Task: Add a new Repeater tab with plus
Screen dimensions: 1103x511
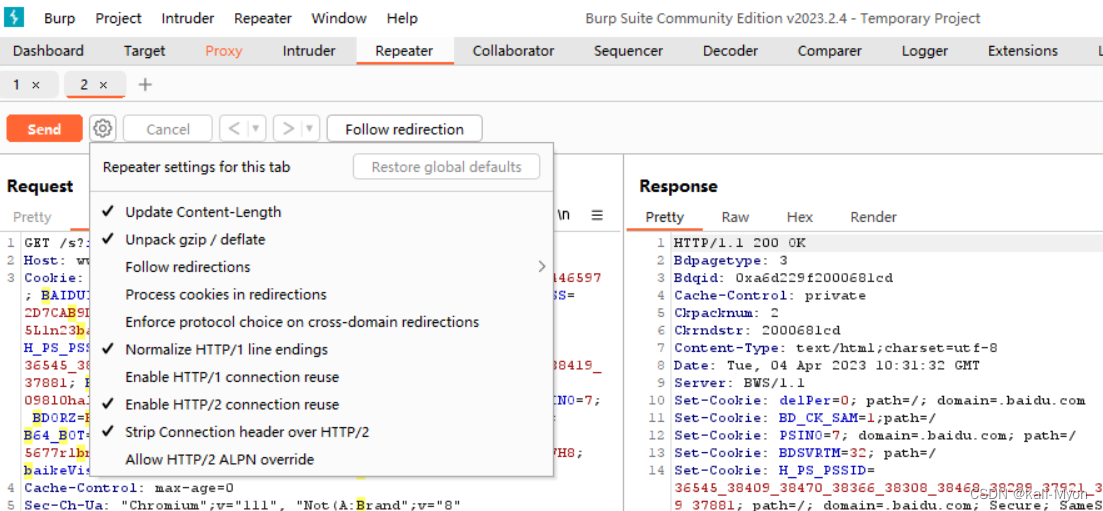Action: point(145,85)
